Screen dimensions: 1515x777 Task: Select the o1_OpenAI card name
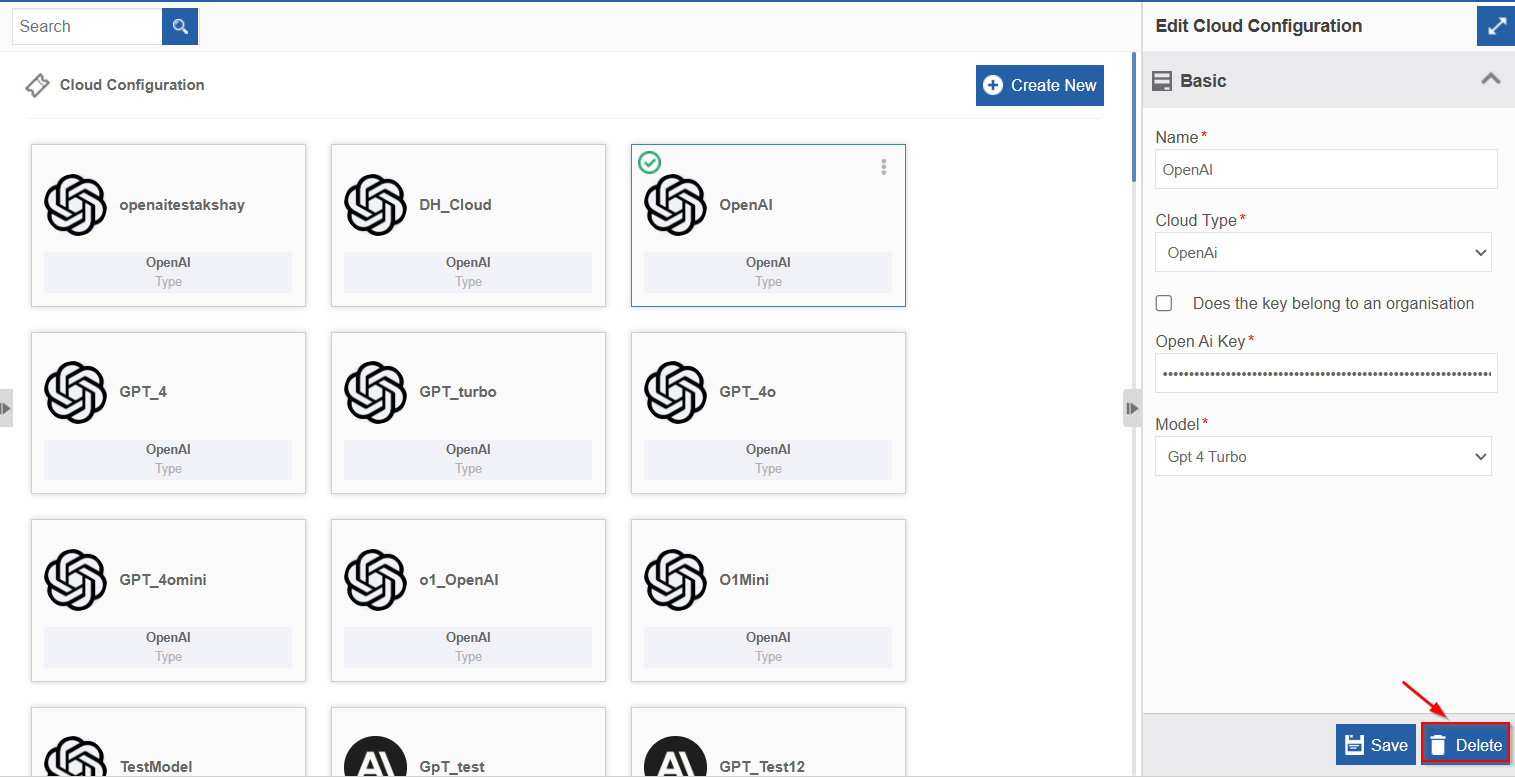click(x=459, y=580)
